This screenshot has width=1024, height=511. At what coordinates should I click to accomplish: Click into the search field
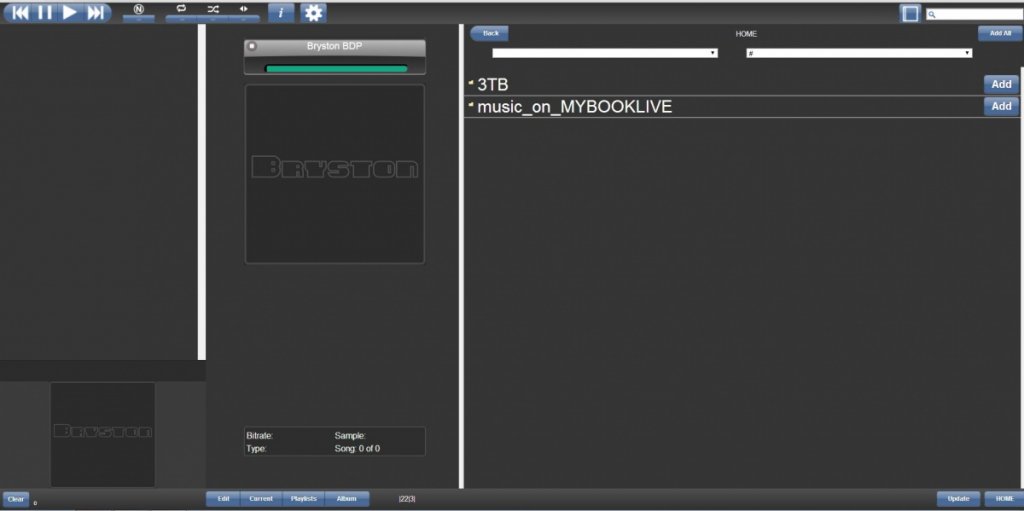tap(975, 14)
